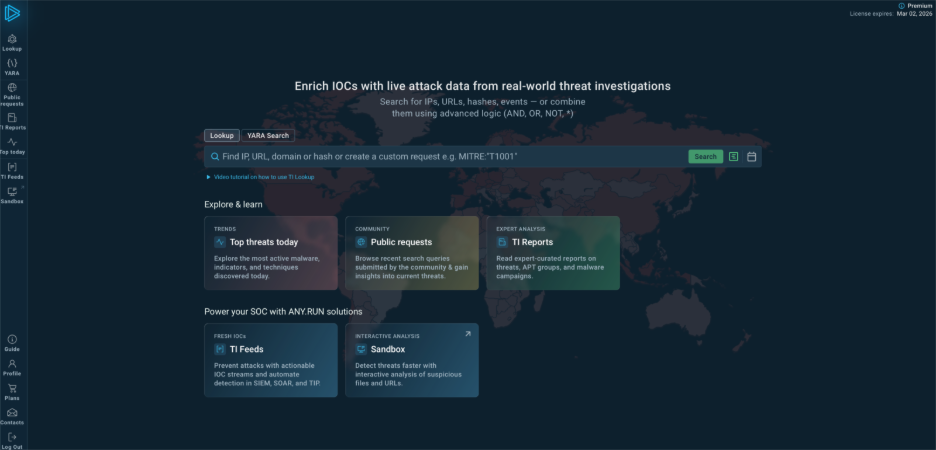936x450 pixels.
Task: Open the Top threats today card
Action: pyautogui.click(x=271, y=253)
